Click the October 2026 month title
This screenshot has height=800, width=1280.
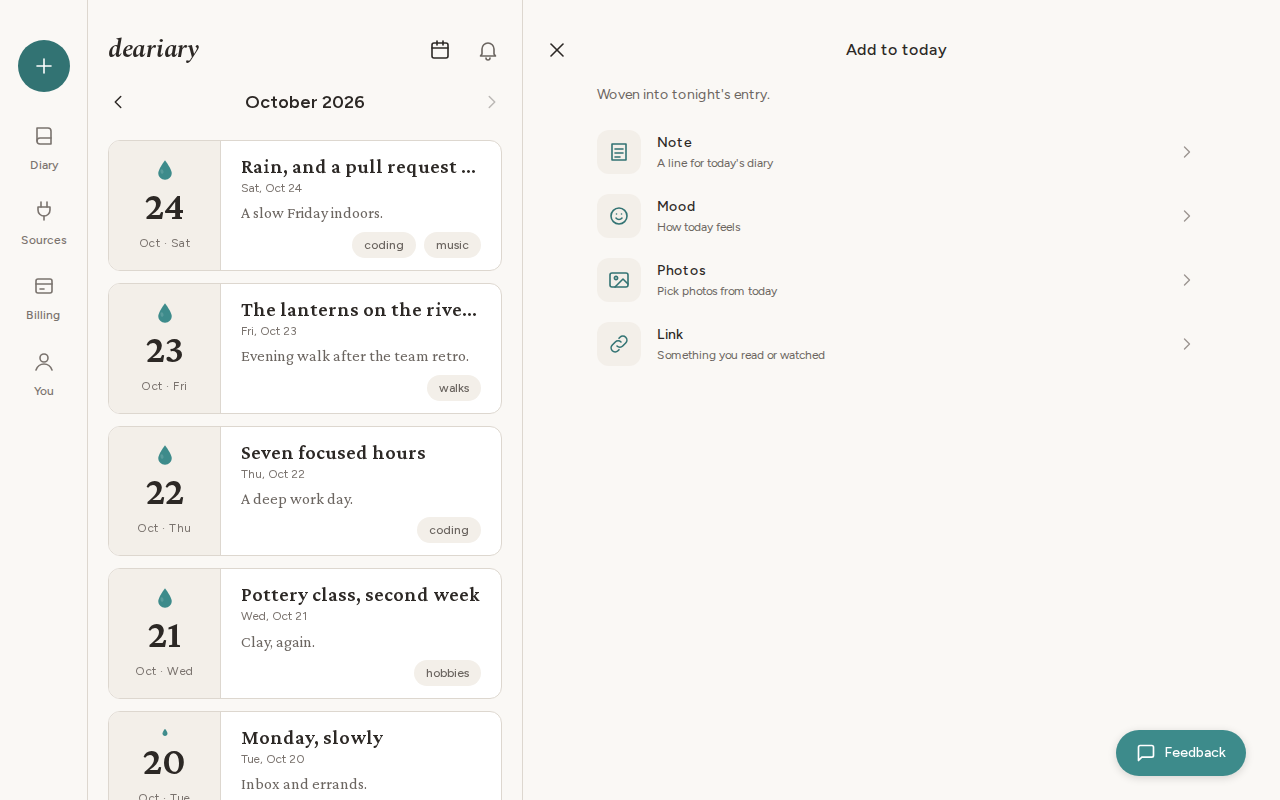point(305,102)
